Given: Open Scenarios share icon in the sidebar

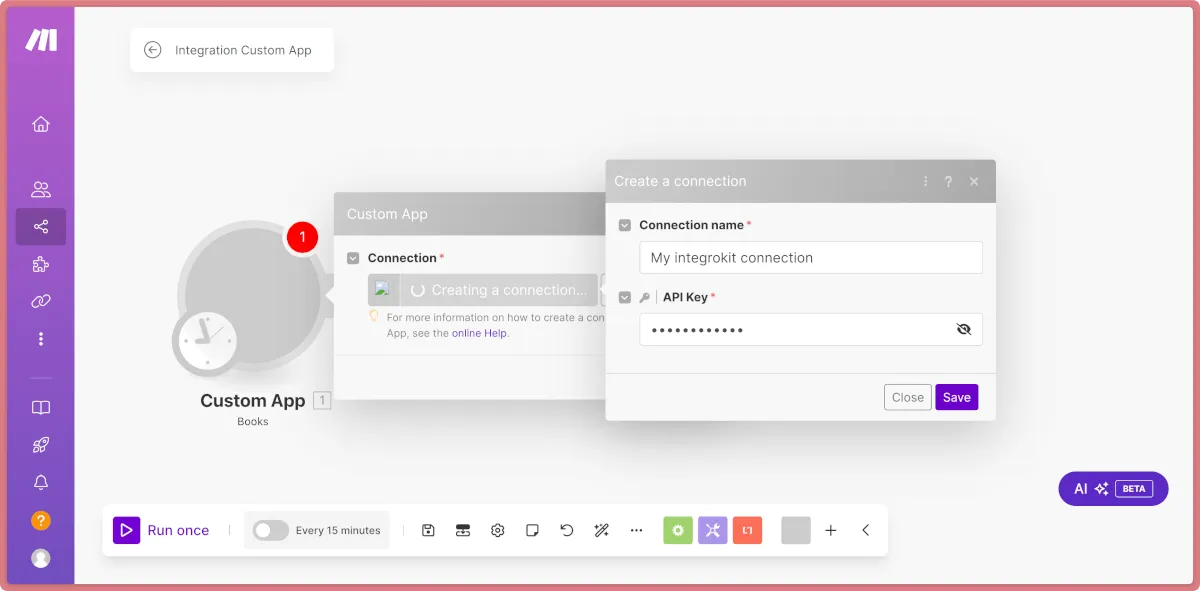Looking at the screenshot, I should point(41,227).
